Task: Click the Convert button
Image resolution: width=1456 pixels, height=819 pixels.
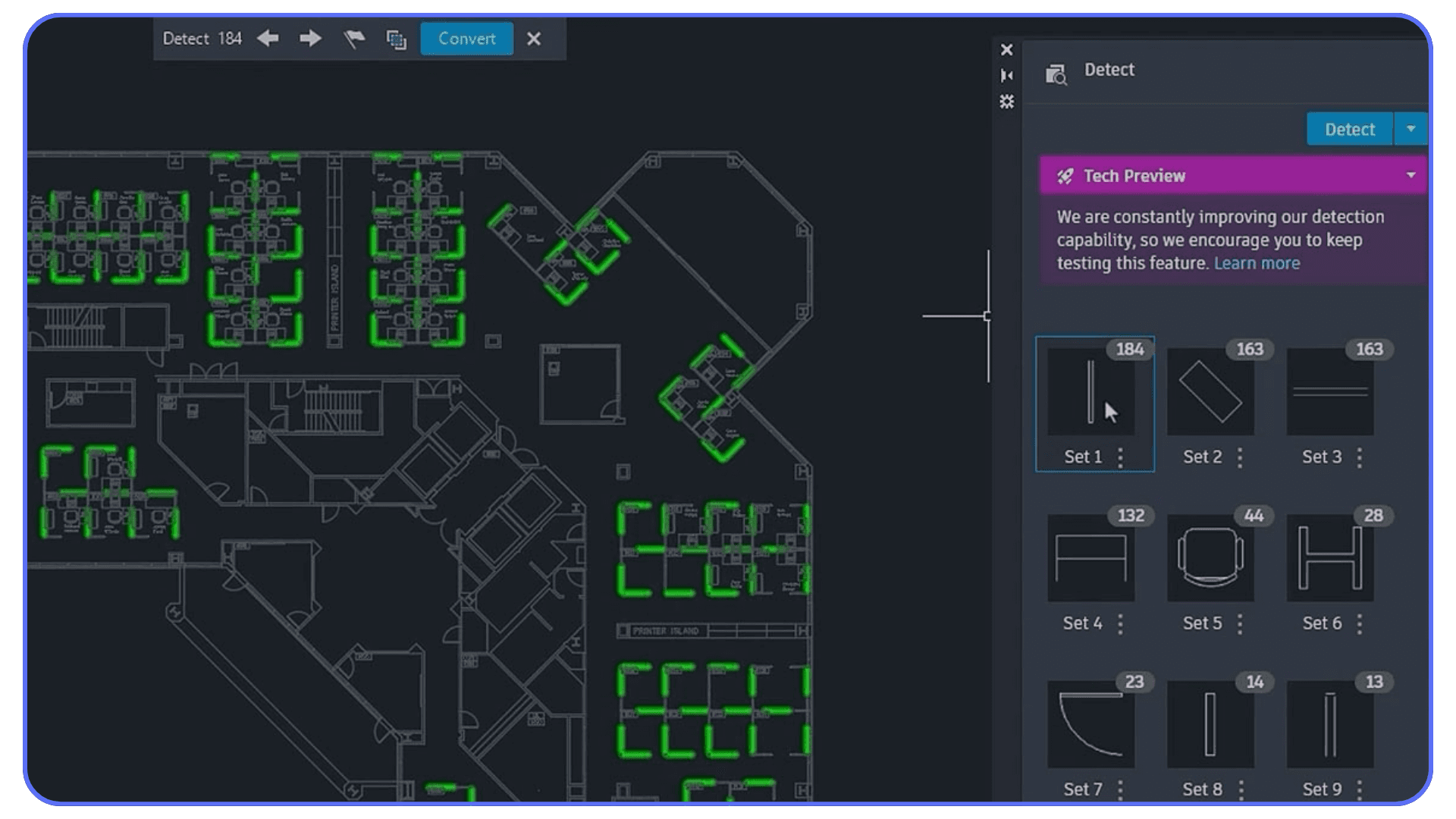Action: pyautogui.click(x=466, y=39)
